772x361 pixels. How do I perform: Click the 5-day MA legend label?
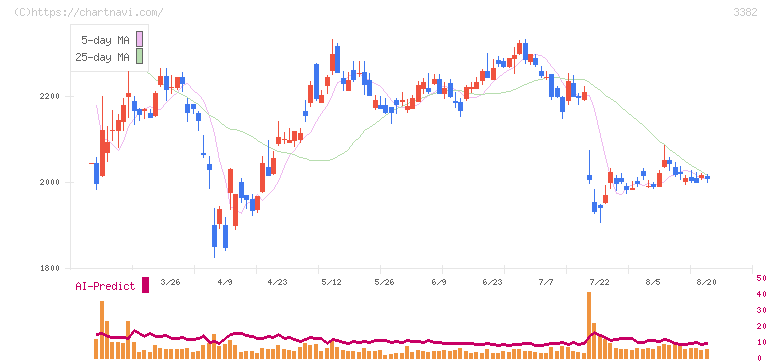[x=105, y=40]
